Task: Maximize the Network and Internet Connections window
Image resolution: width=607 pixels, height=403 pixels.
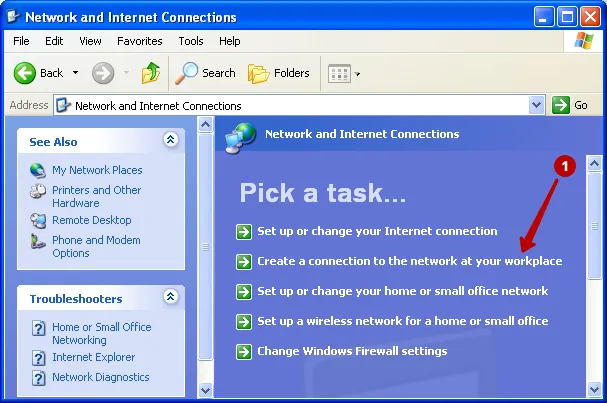Action: (x=567, y=17)
